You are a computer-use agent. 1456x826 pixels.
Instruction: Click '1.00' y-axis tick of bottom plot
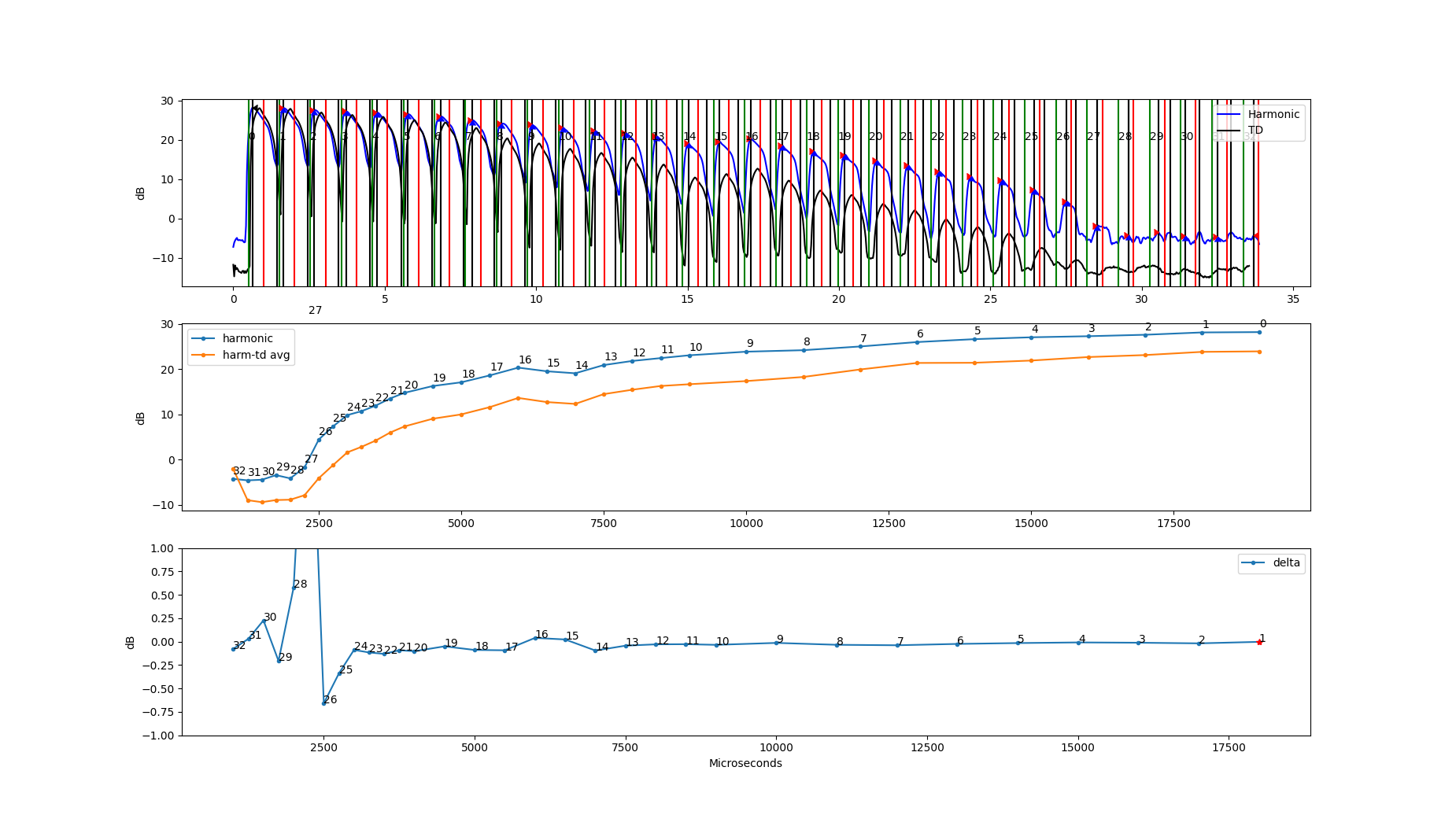[x=162, y=548]
